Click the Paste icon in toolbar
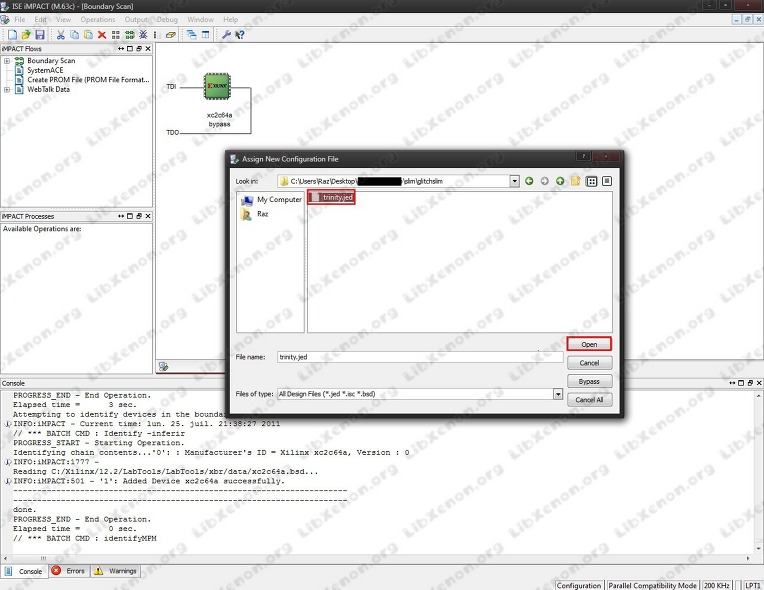764x590 pixels. point(88,35)
